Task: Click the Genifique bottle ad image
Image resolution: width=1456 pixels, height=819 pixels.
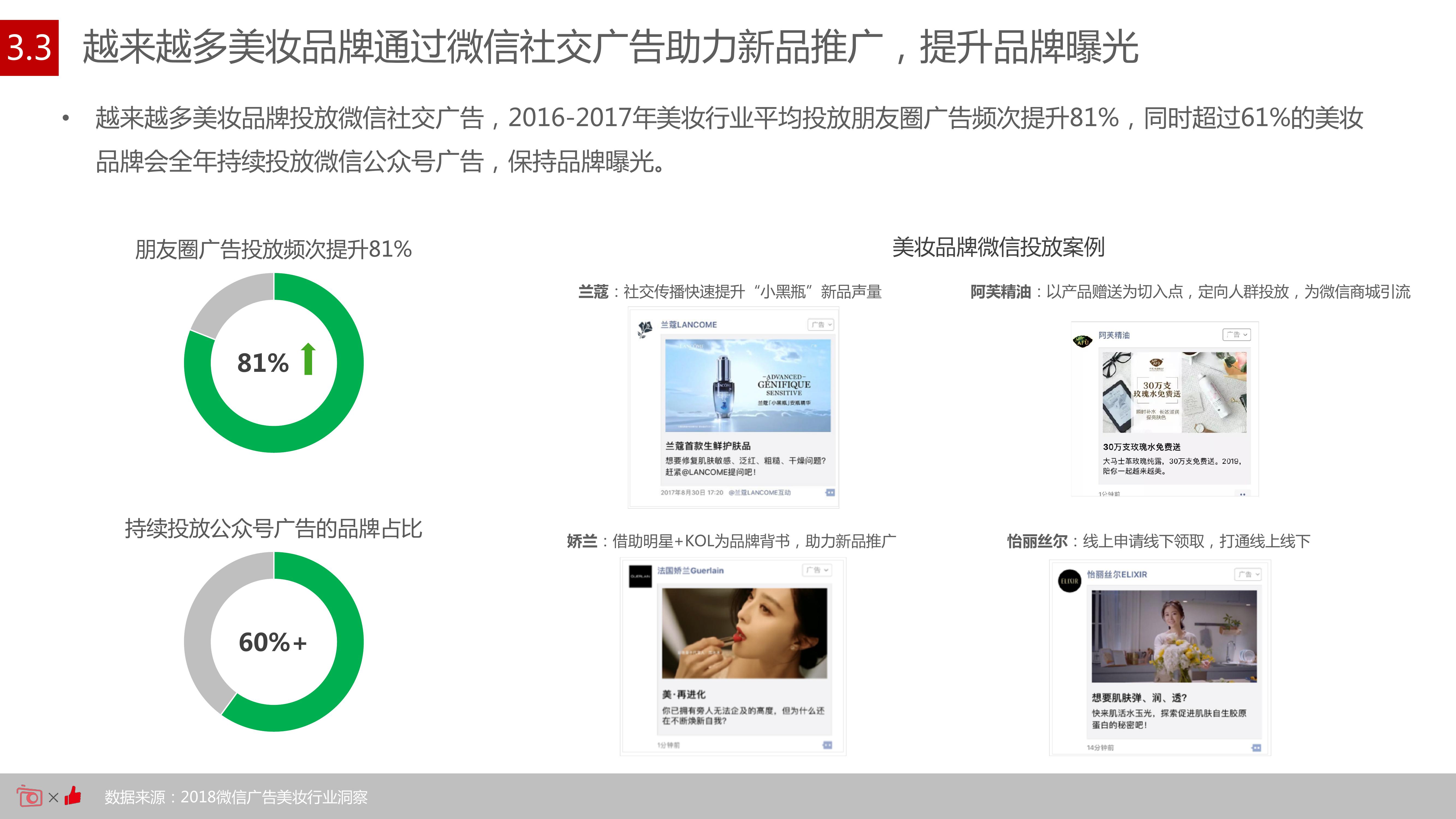Action: pyautogui.click(x=747, y=385)
